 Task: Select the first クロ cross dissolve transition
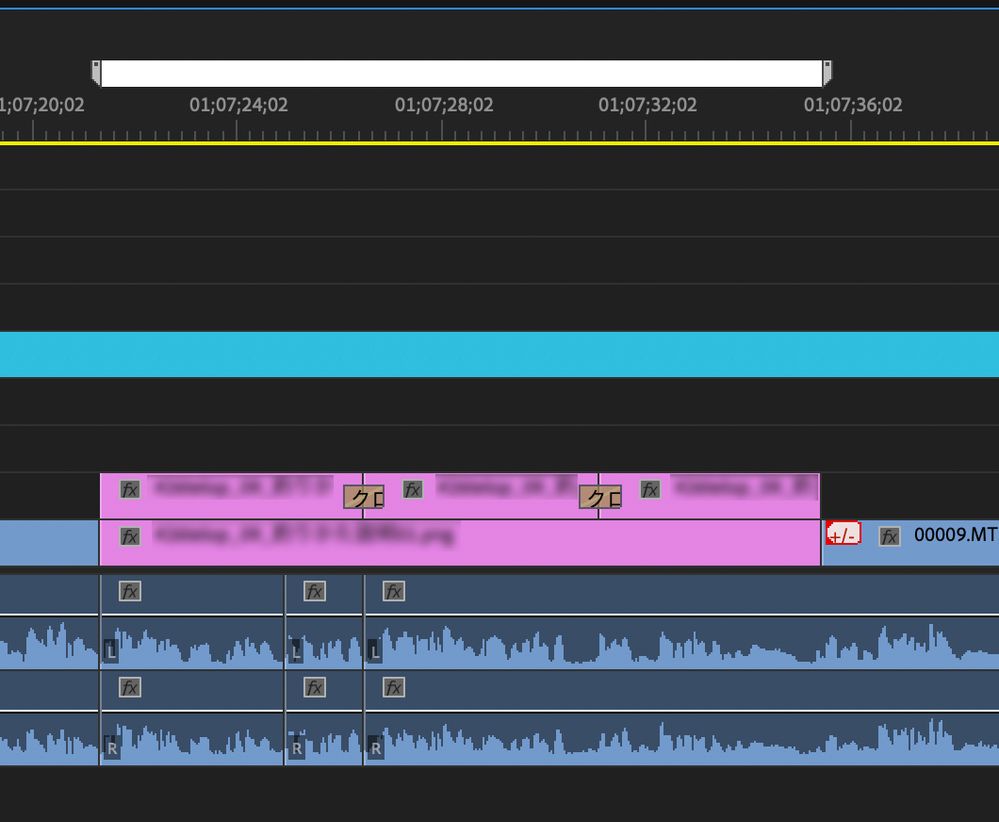pyautogui.click(x=364, y=497)
